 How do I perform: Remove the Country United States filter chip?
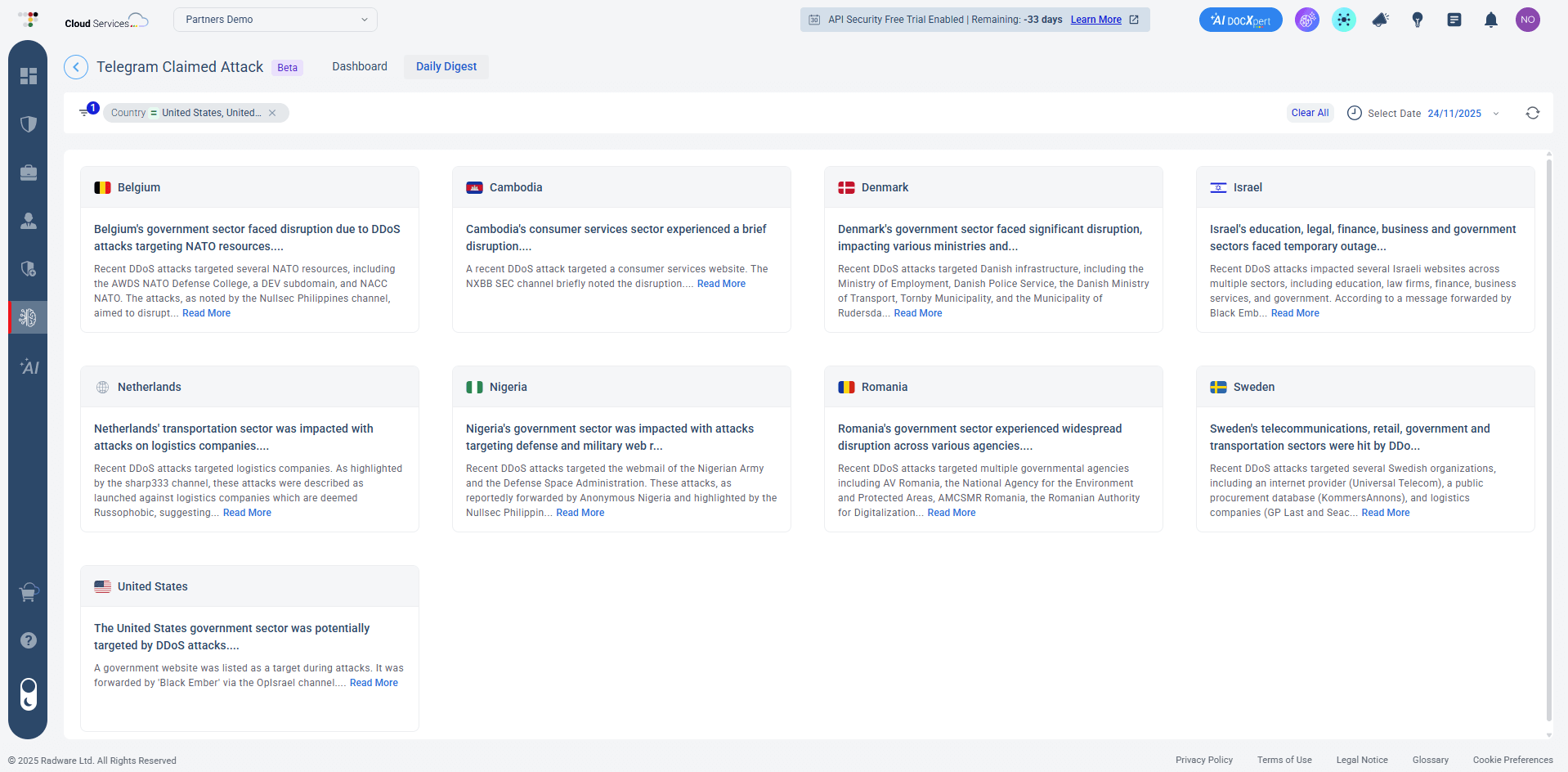point(273,113)
